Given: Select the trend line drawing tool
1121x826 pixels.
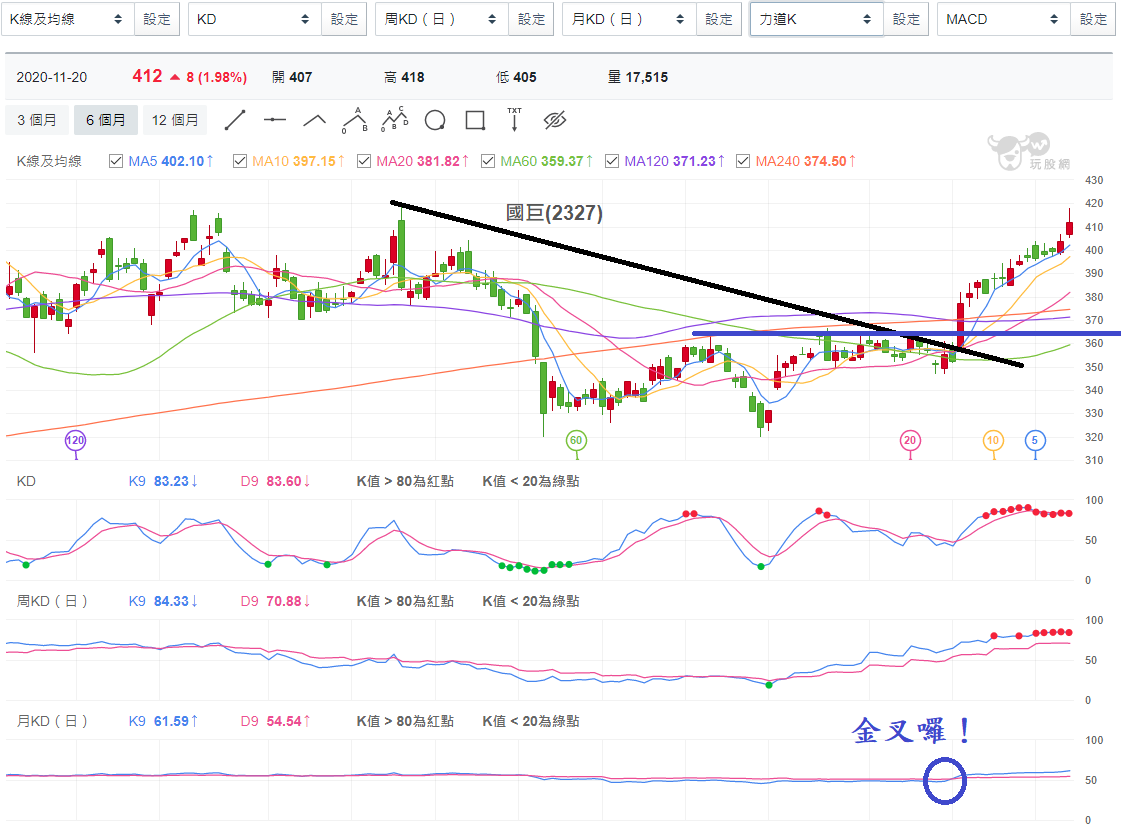Looking at the screenshot, I should coord(234,120).
